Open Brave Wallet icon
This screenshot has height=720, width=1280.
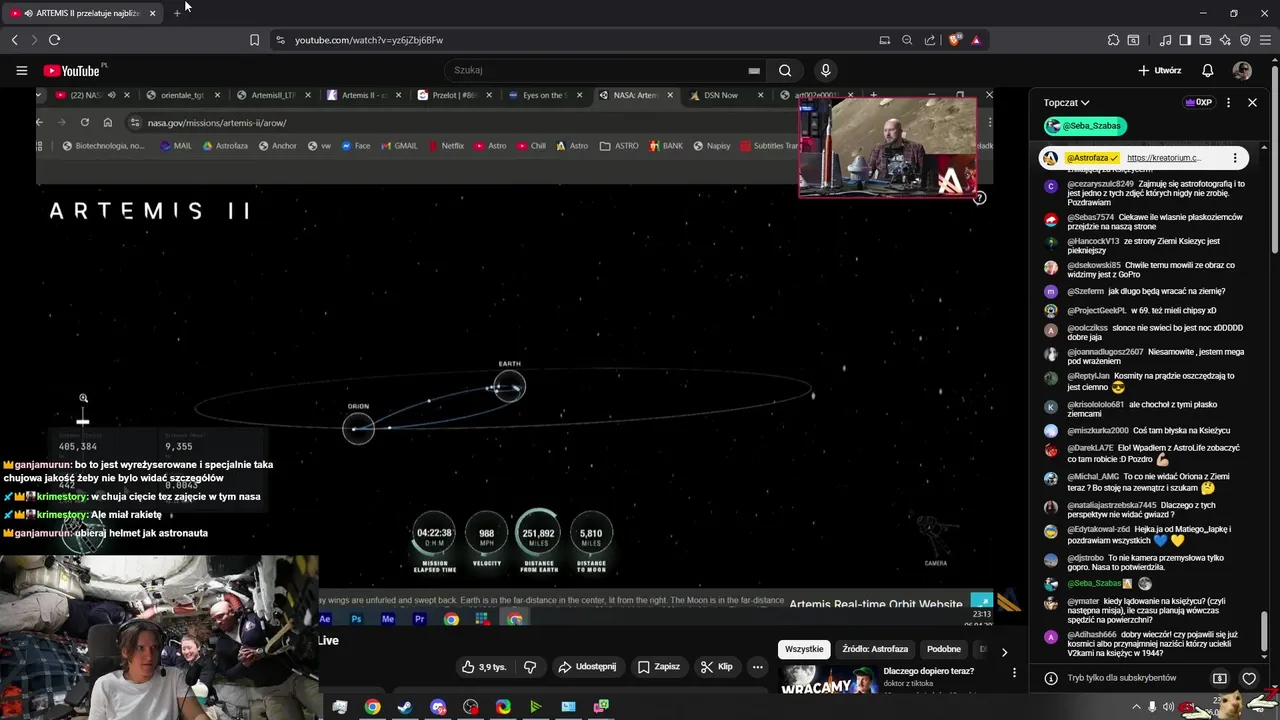pyautogui.click(x=1205, y=40)
